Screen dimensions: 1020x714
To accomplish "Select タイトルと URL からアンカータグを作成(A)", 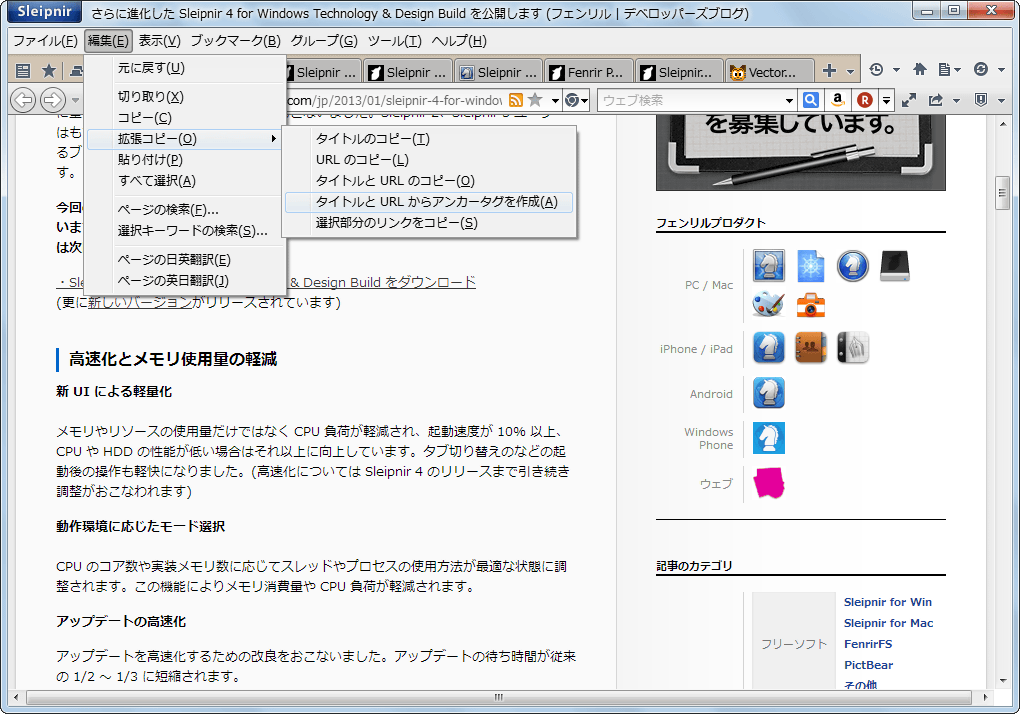I will (x=430, y=202).
